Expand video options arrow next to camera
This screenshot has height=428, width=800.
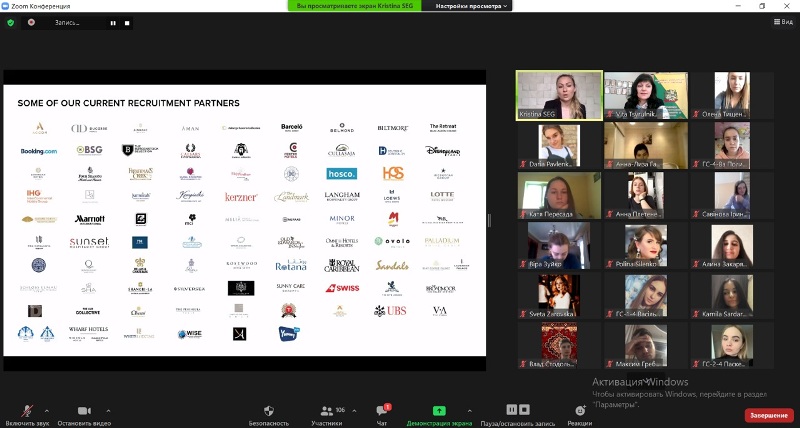[108, 411]
